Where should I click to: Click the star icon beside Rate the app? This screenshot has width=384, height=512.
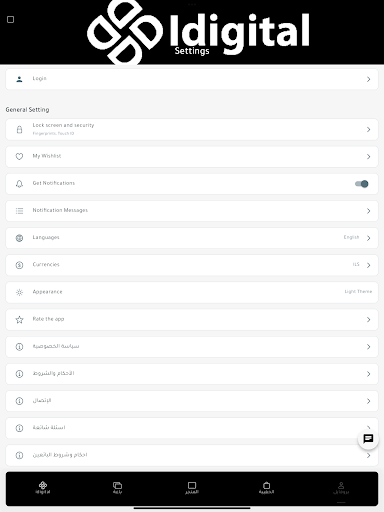tap(19, 320)
